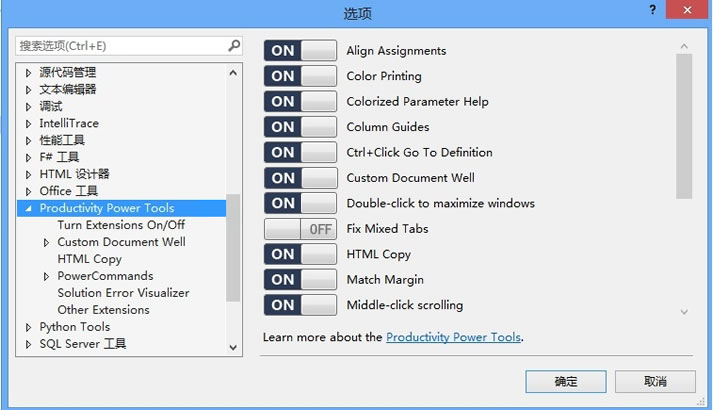Expand the IntelliTrace node arrow
Screen dimensions: 713x410
click(x=28, y=124)
